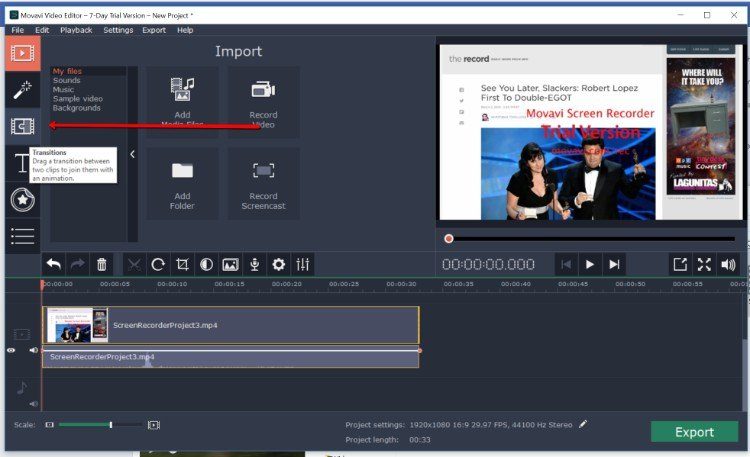Toggle video track visibility eye
Screen dimensions: 750x457
[11, 350]
